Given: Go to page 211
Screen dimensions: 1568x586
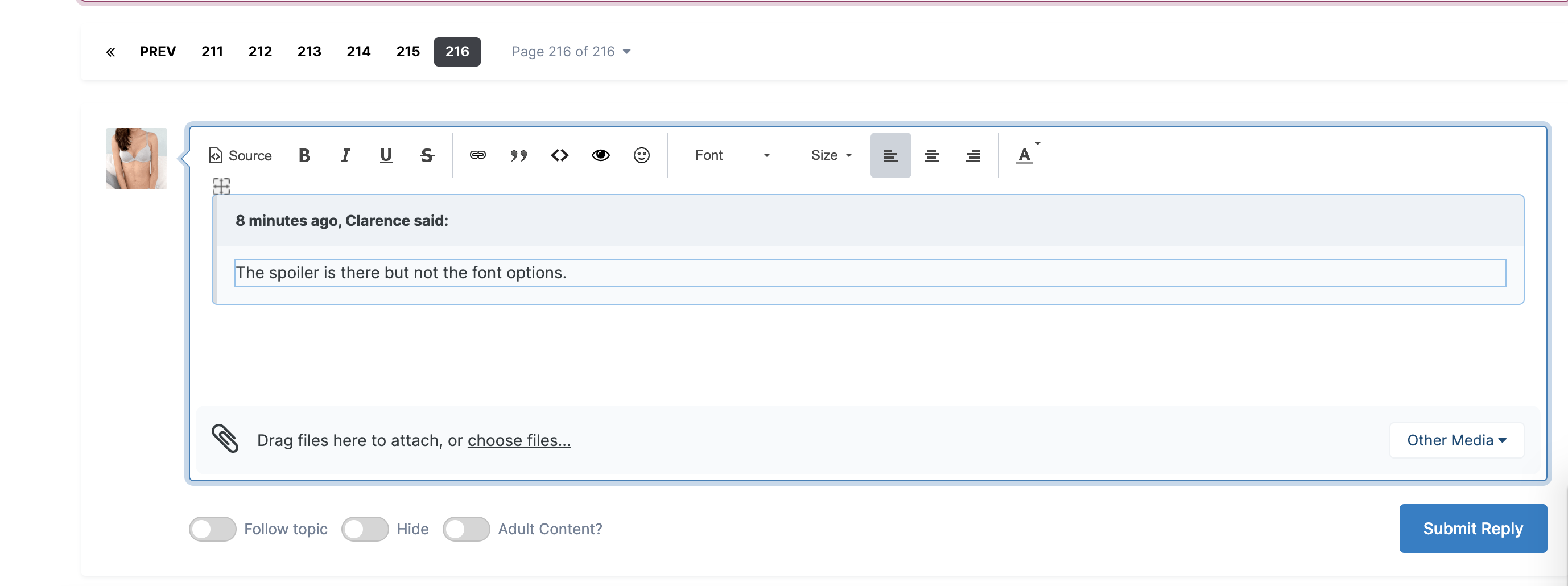Looking at the screenshot, I should (212, 52).
